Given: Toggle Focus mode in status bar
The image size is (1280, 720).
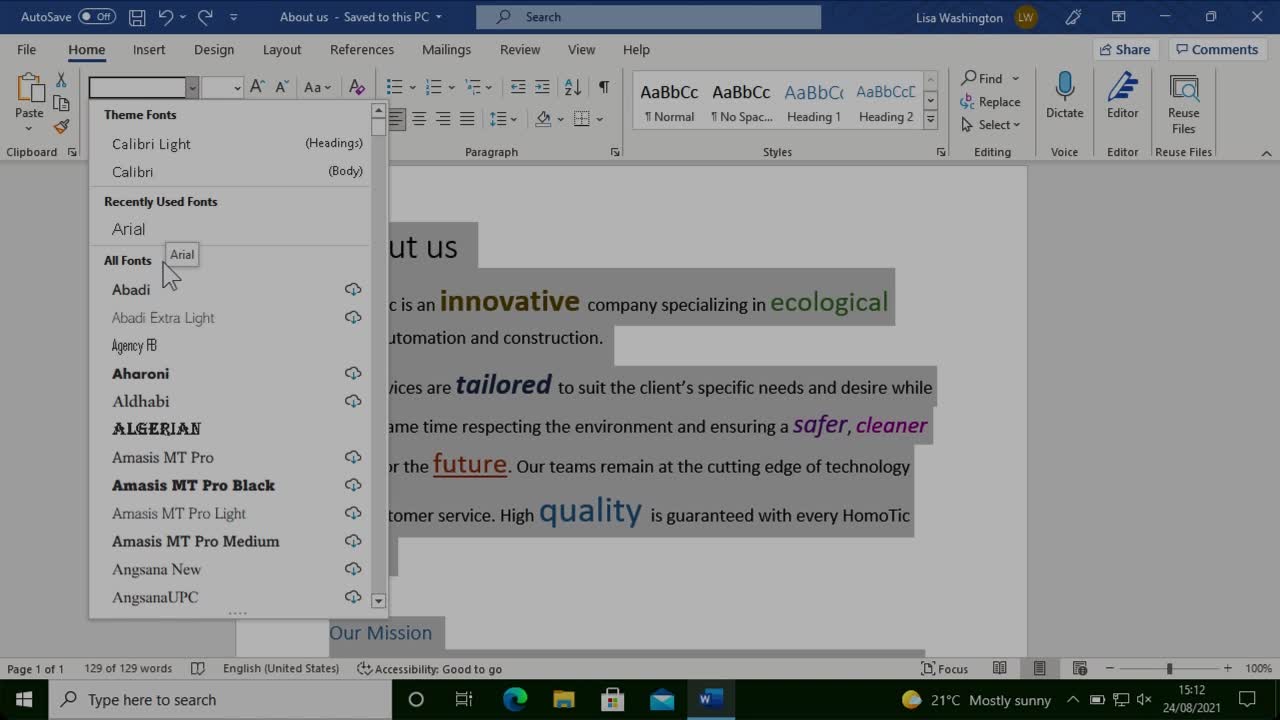Looking at the screenshot, I should (944, 669).
